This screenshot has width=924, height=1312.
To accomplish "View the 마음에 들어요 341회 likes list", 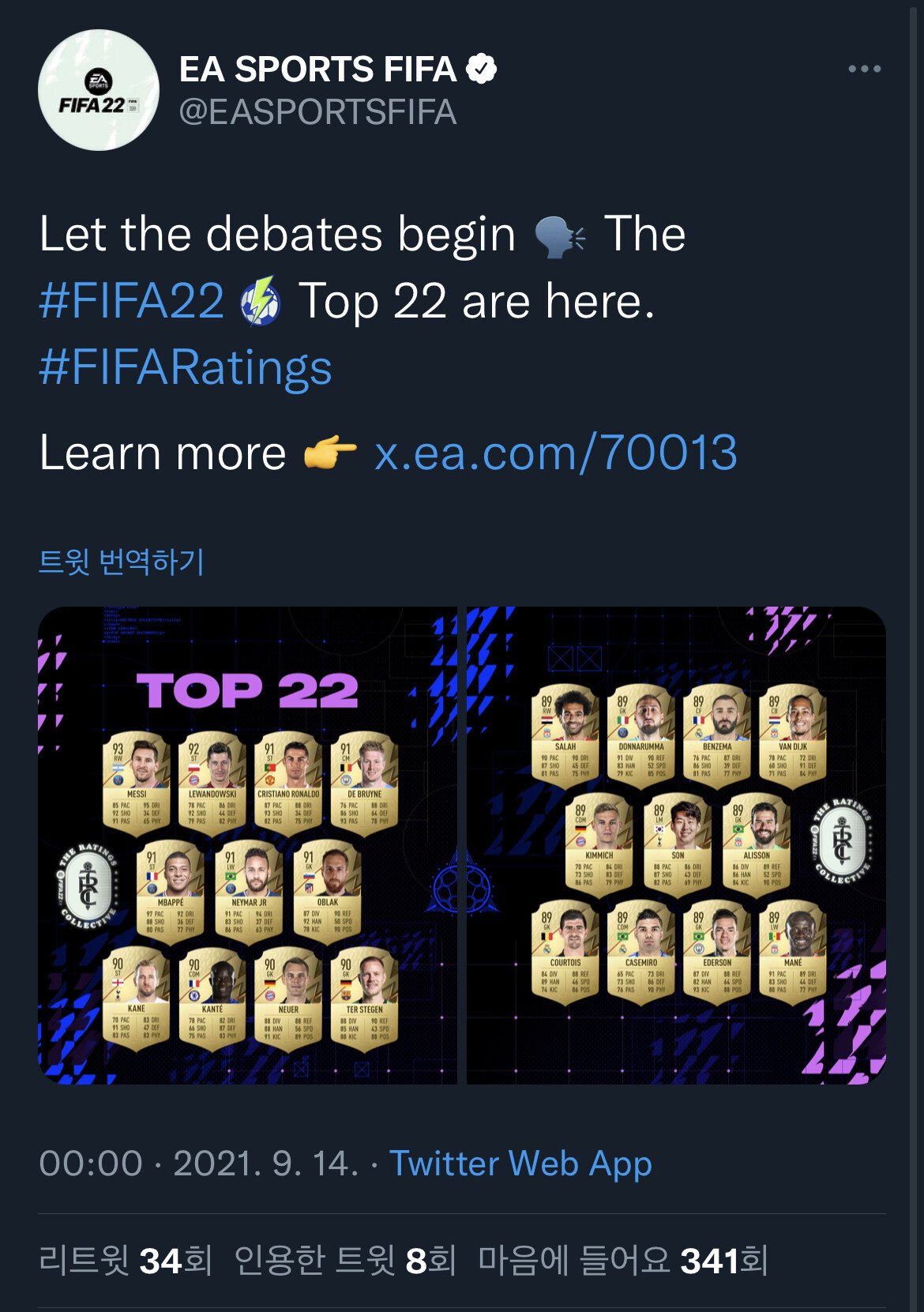I will (623, 1260).
